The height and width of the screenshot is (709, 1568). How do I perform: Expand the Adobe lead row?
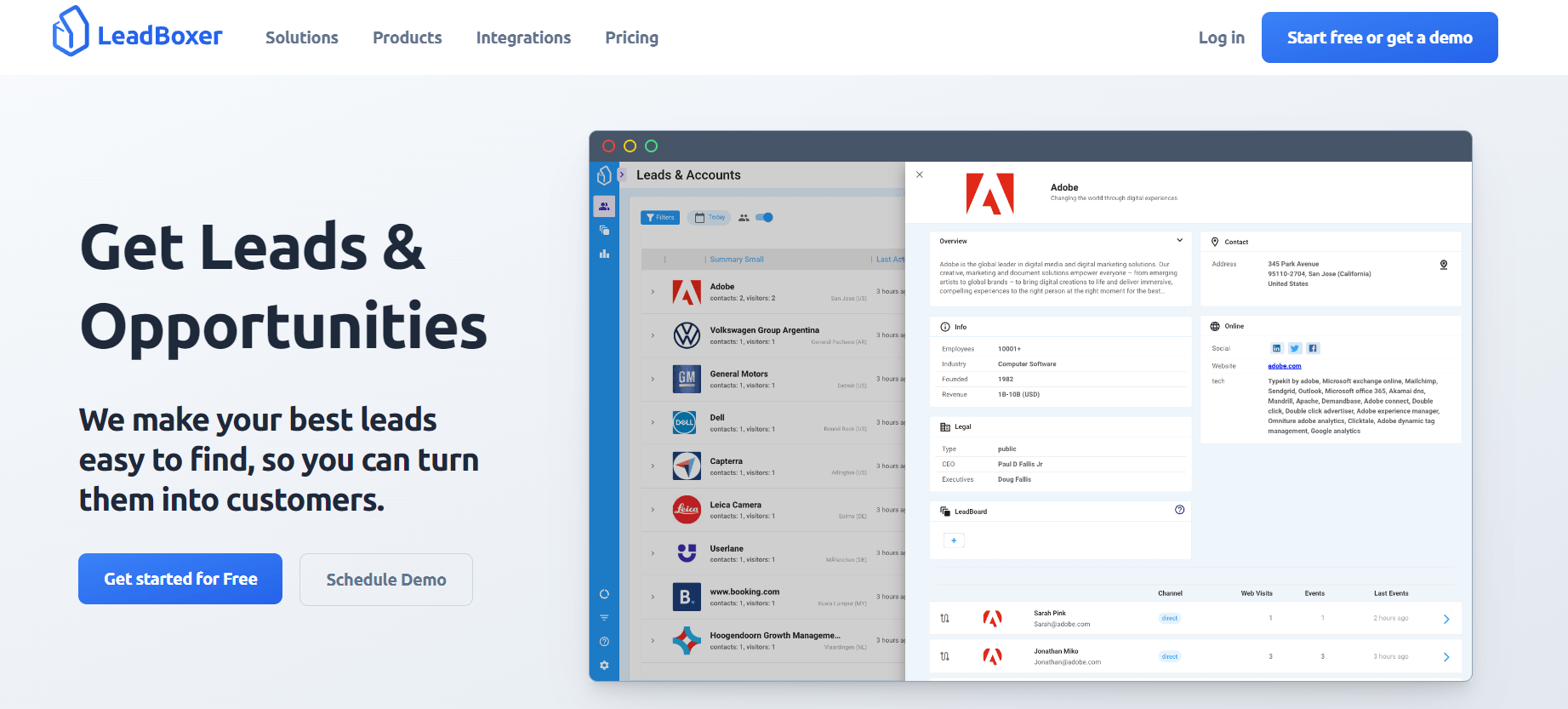pos(653,292)
